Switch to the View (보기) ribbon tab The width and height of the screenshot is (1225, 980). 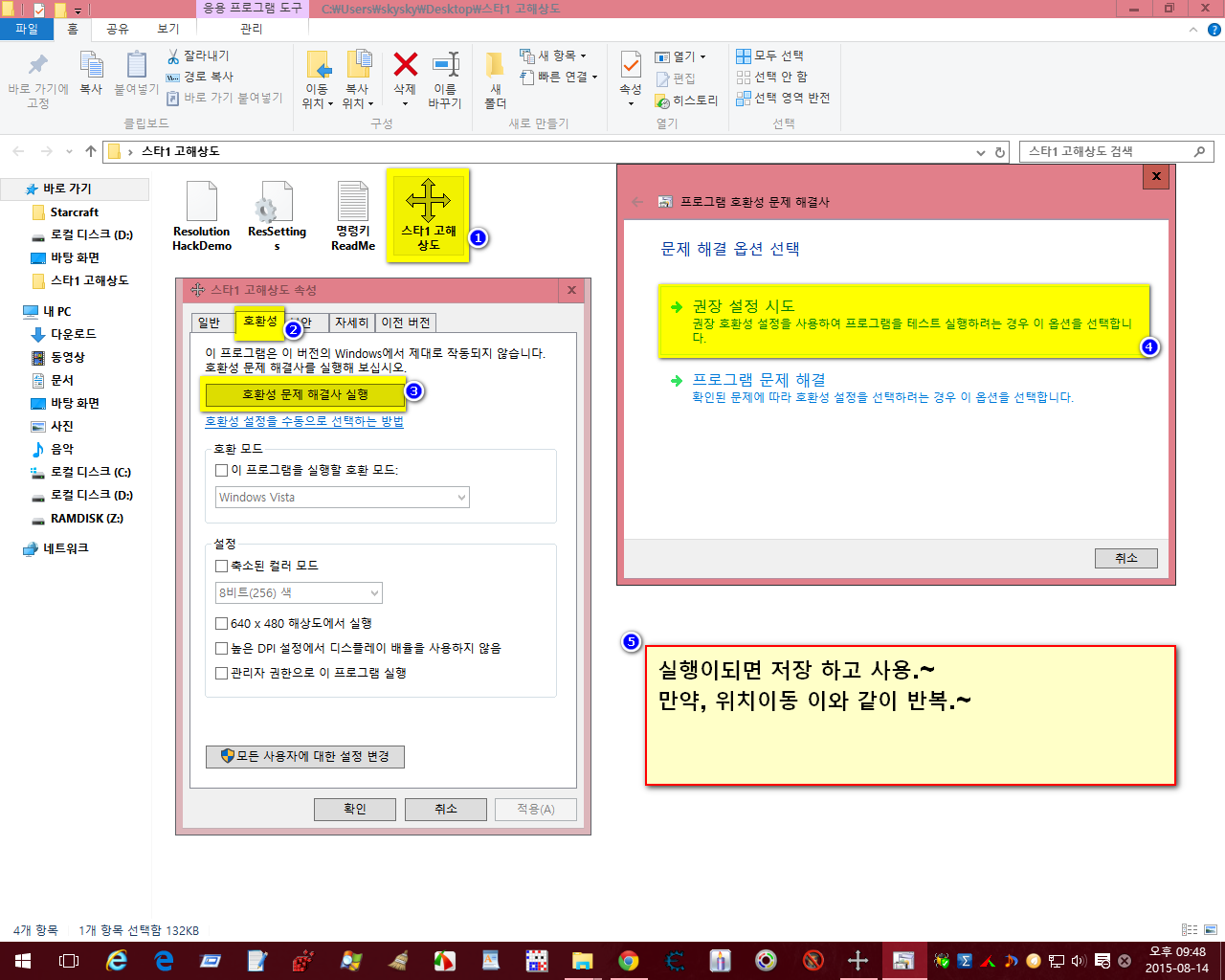168,30
